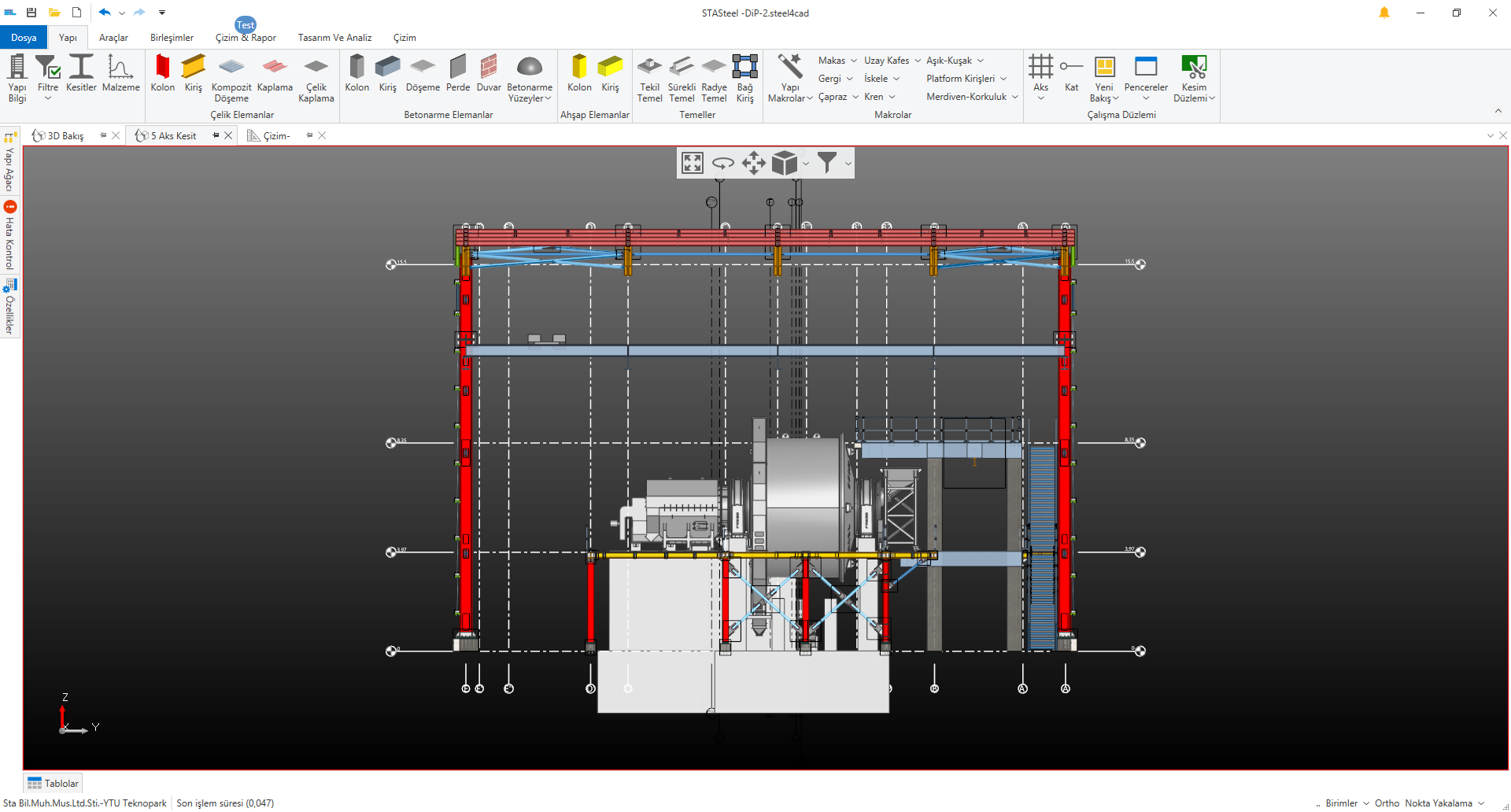Select the Perde shear wall tool
The height and width of the screenshot is (812, 1511).
point(457,73)
